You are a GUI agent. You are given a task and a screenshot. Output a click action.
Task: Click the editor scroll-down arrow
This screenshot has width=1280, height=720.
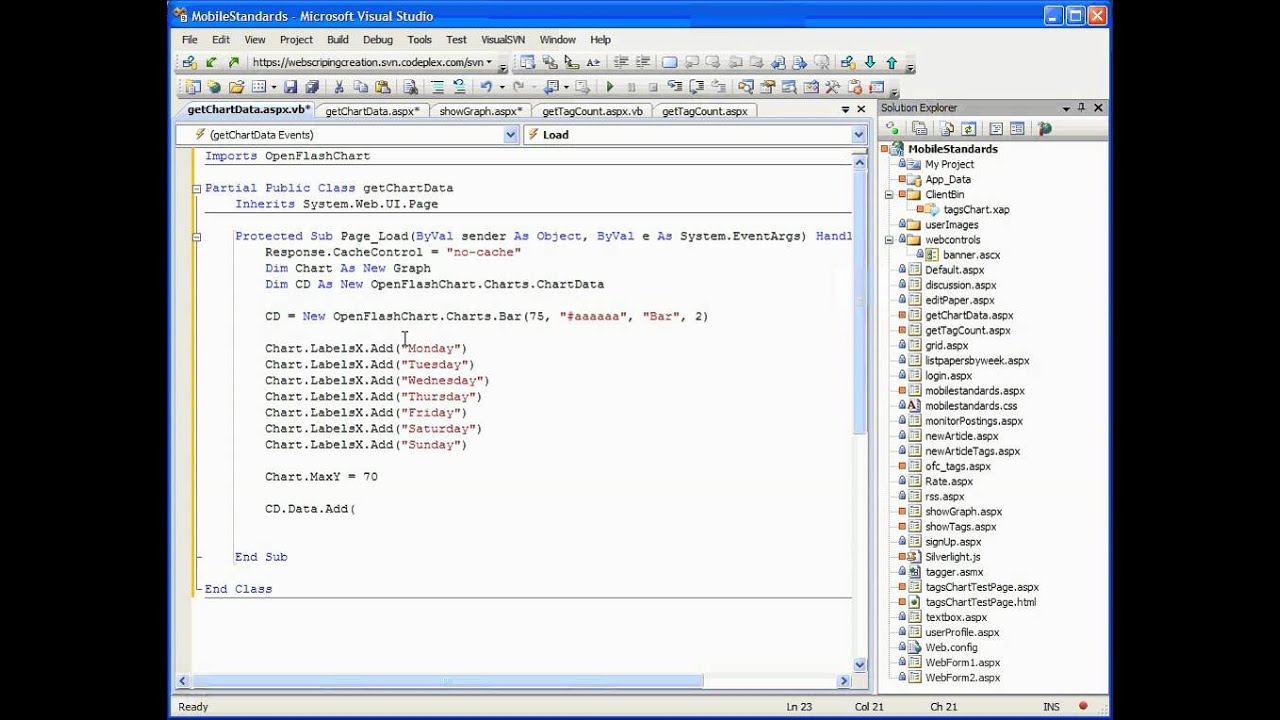pos(860,664)
